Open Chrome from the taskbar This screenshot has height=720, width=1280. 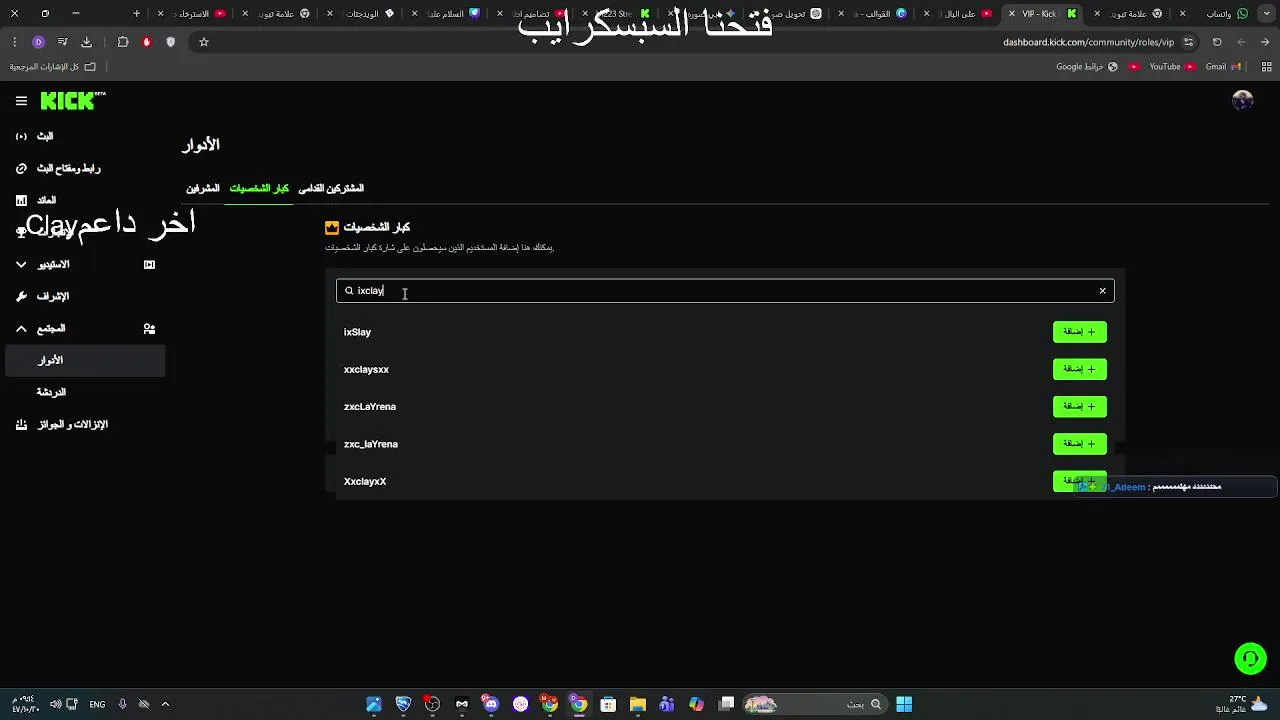579,704
